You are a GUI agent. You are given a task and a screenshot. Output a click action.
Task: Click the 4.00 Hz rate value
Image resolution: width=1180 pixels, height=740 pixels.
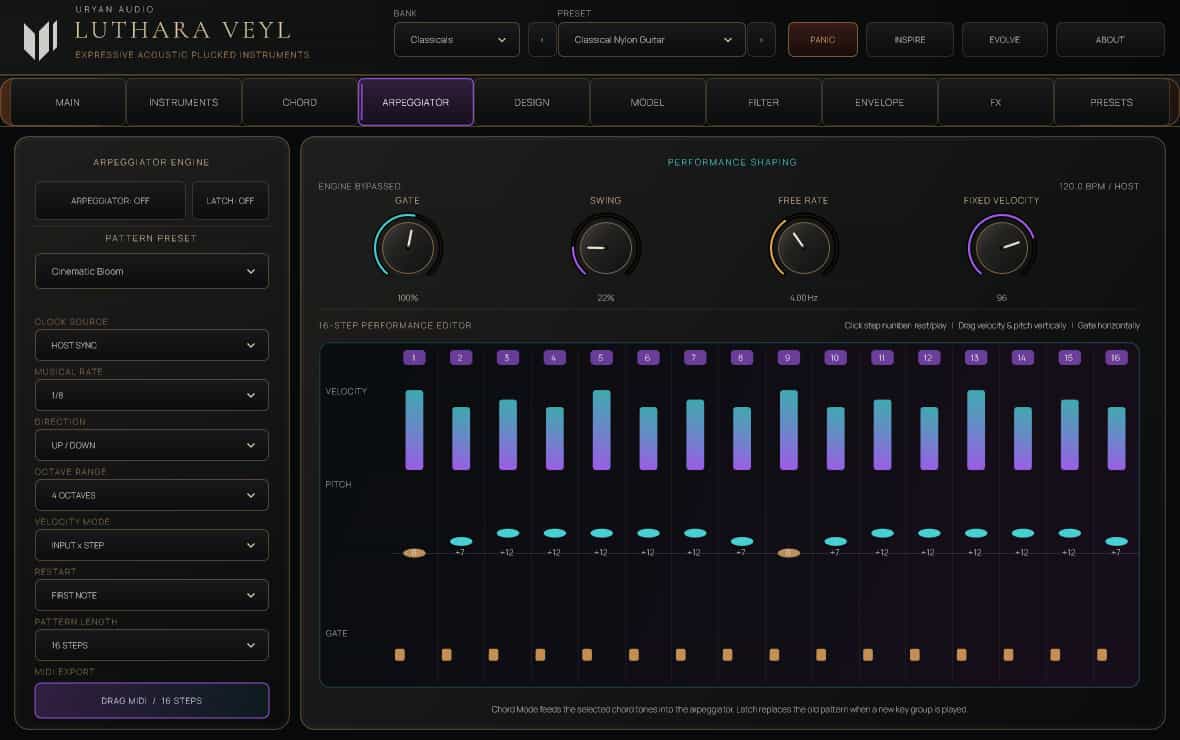[804, 298]
